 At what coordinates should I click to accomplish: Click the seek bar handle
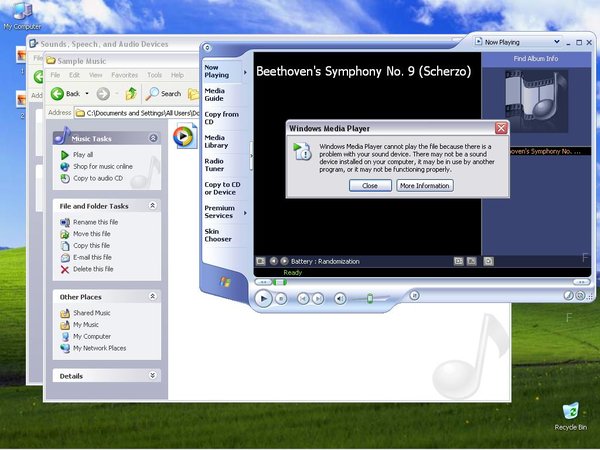(x=280, y=282)
